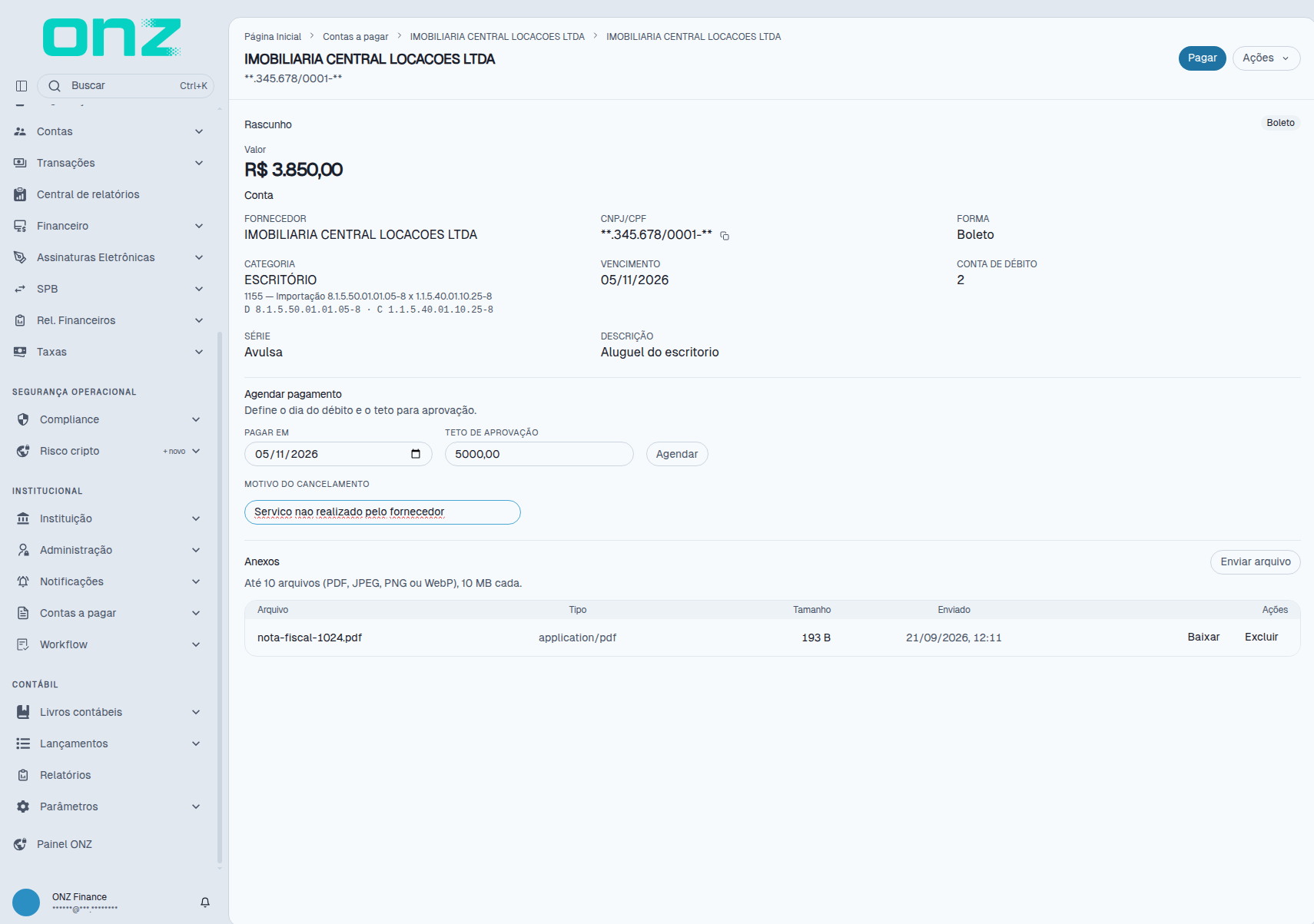Click the Central de relatórios icon
1314x924 pixels.
point(20,194)
